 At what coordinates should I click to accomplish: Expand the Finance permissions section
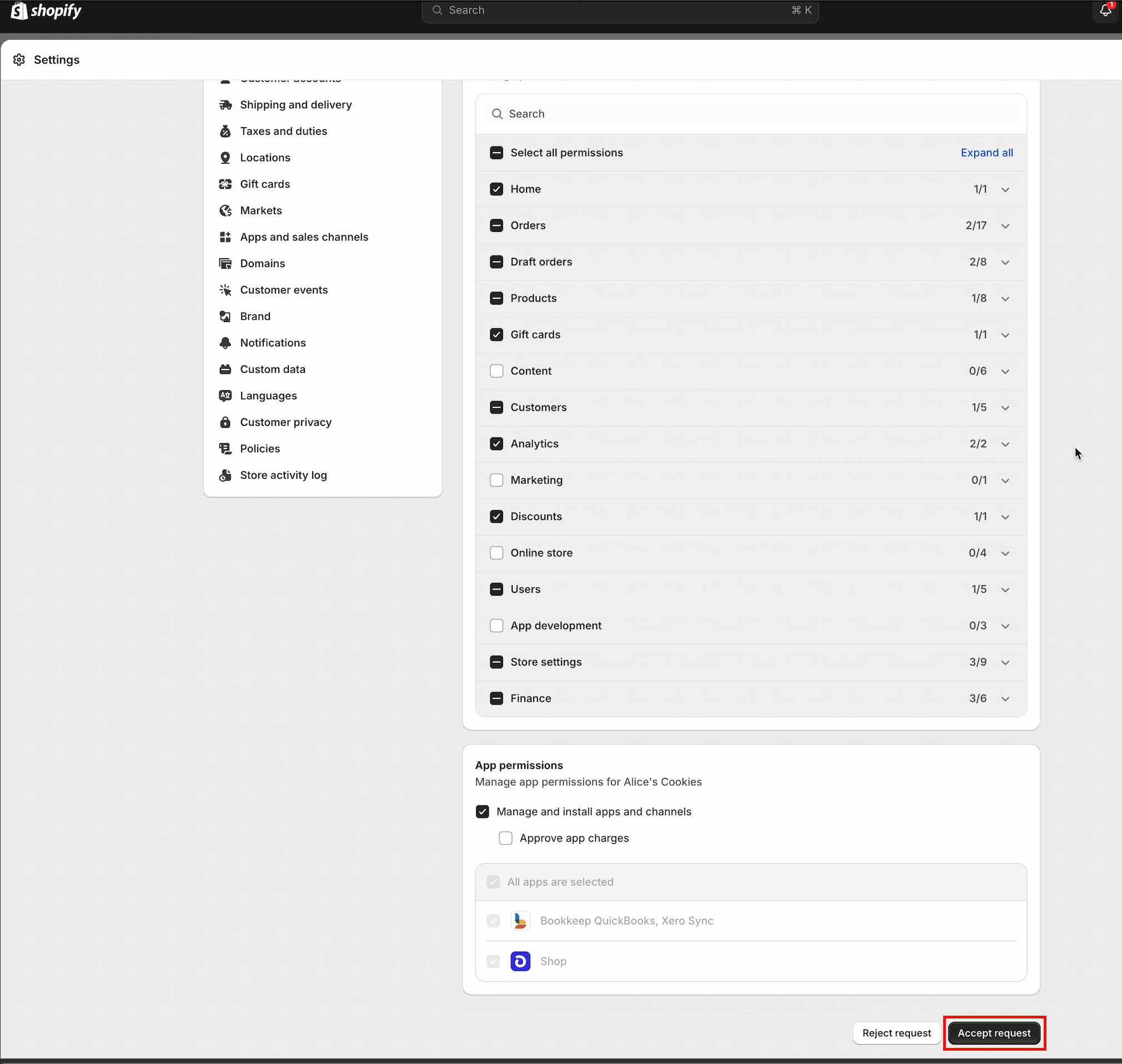1007,698
